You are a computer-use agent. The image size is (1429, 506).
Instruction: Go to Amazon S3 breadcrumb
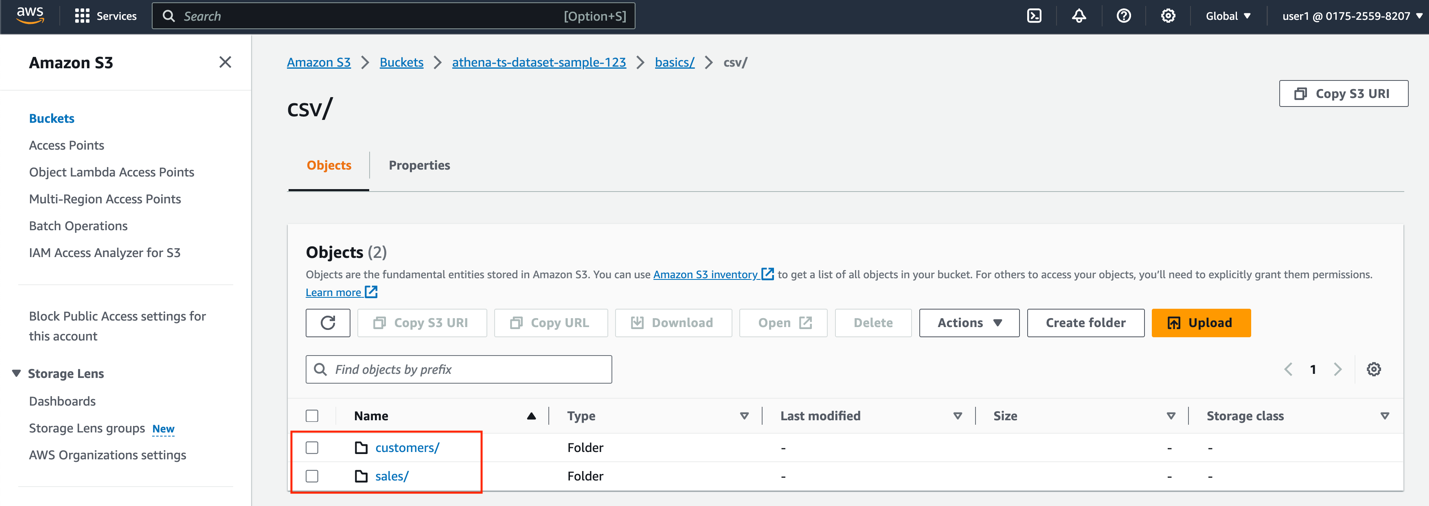pos(319,62)
